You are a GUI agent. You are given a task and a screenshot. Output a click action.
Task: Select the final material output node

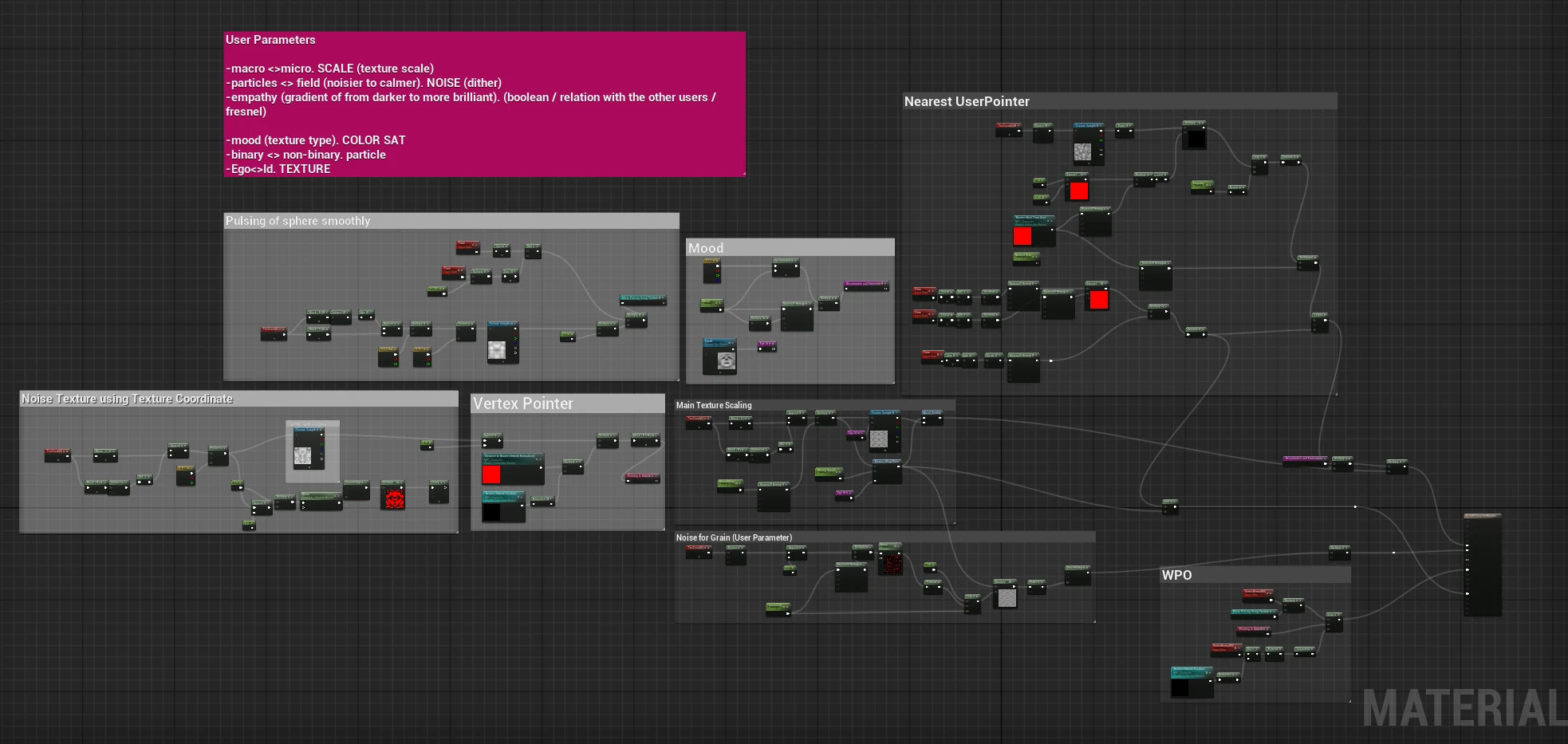pyautogui.click(x=1483, y=565)
